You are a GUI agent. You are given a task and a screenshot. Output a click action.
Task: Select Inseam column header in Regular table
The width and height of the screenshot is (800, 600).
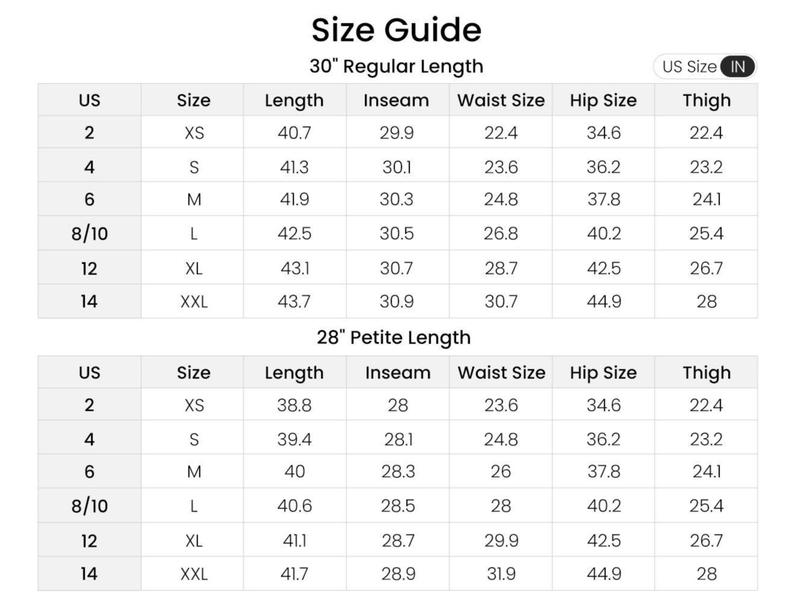(x=397, y=100)
